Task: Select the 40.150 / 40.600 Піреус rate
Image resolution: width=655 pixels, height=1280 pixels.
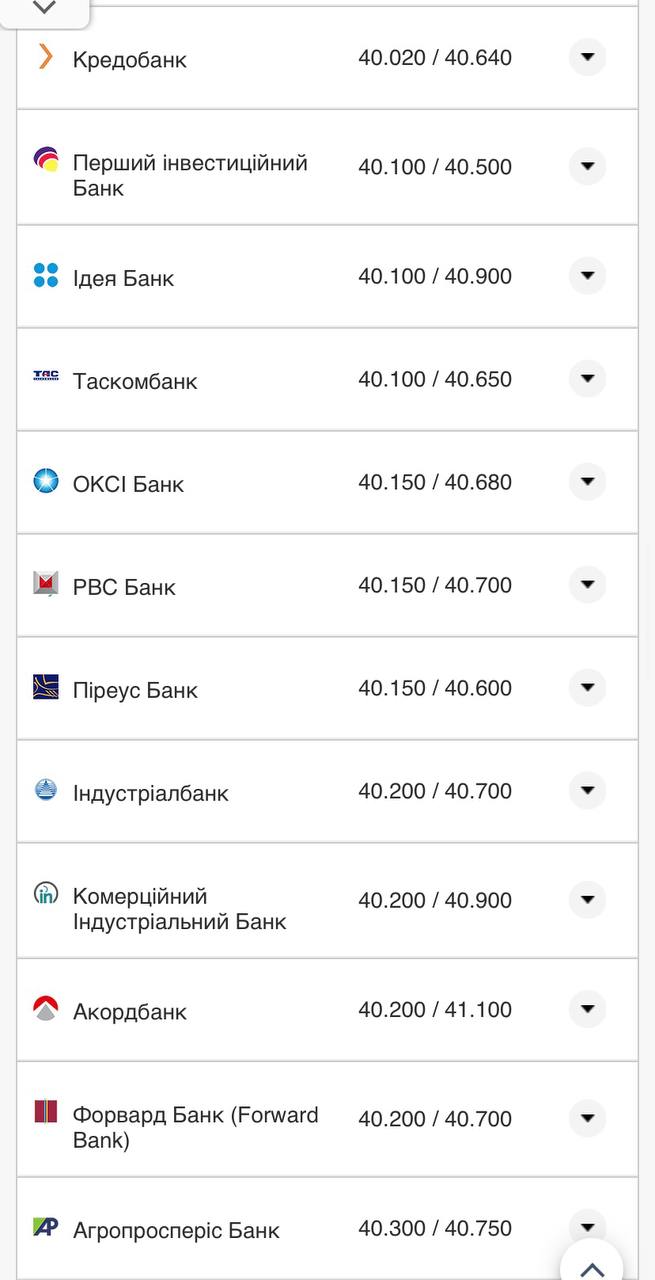Action: pos(435,687)
